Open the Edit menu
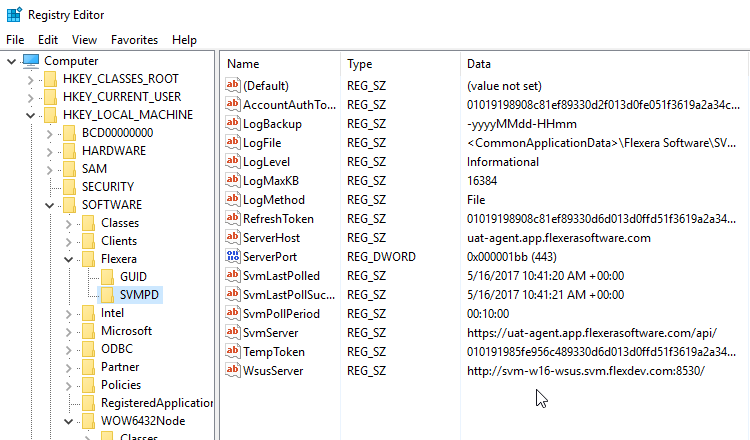750x440 pixels. click(48, 40)
